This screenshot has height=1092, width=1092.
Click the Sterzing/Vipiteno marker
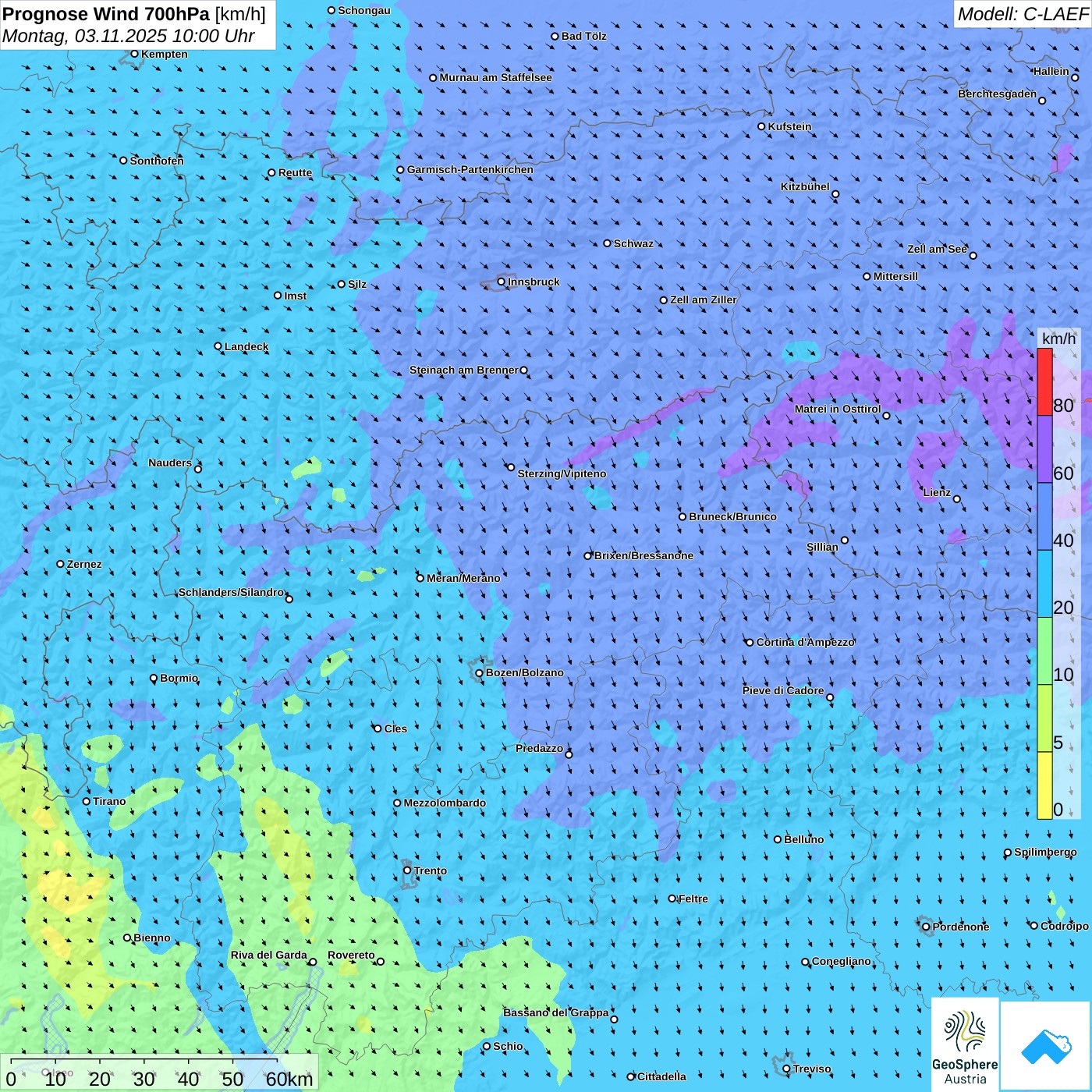(511, 467)
